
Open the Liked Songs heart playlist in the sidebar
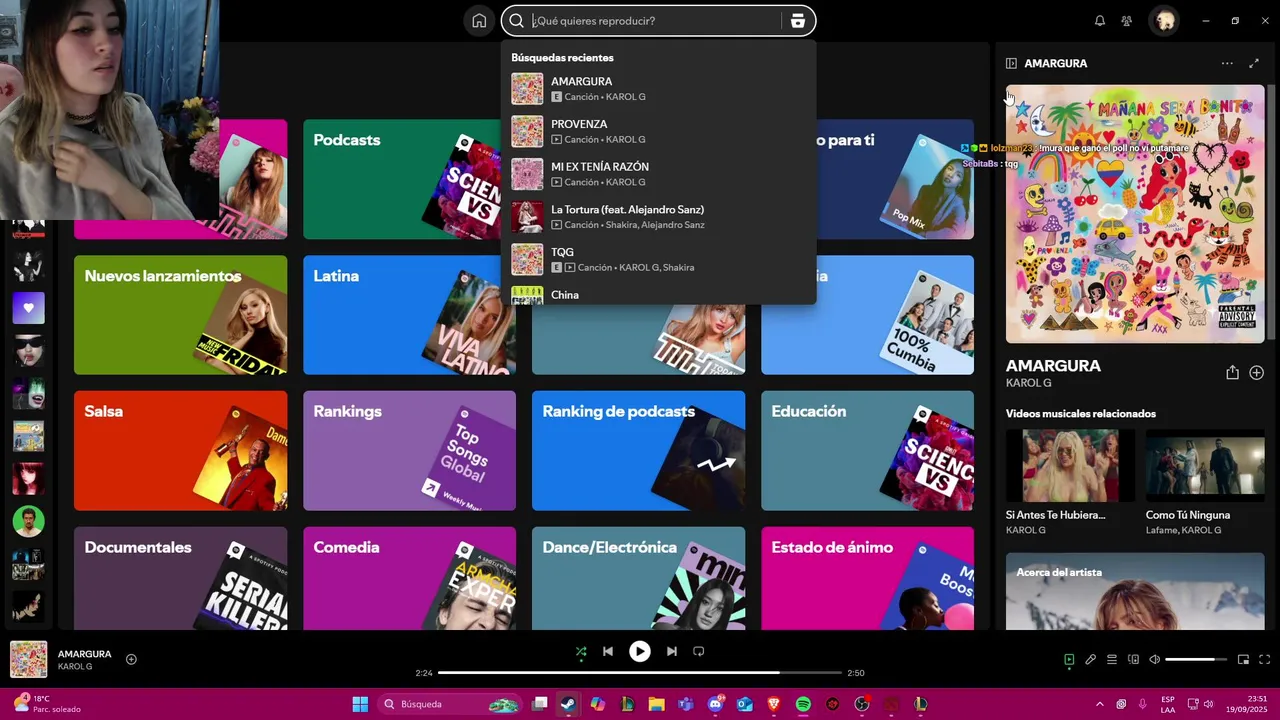tap(28, 308)
